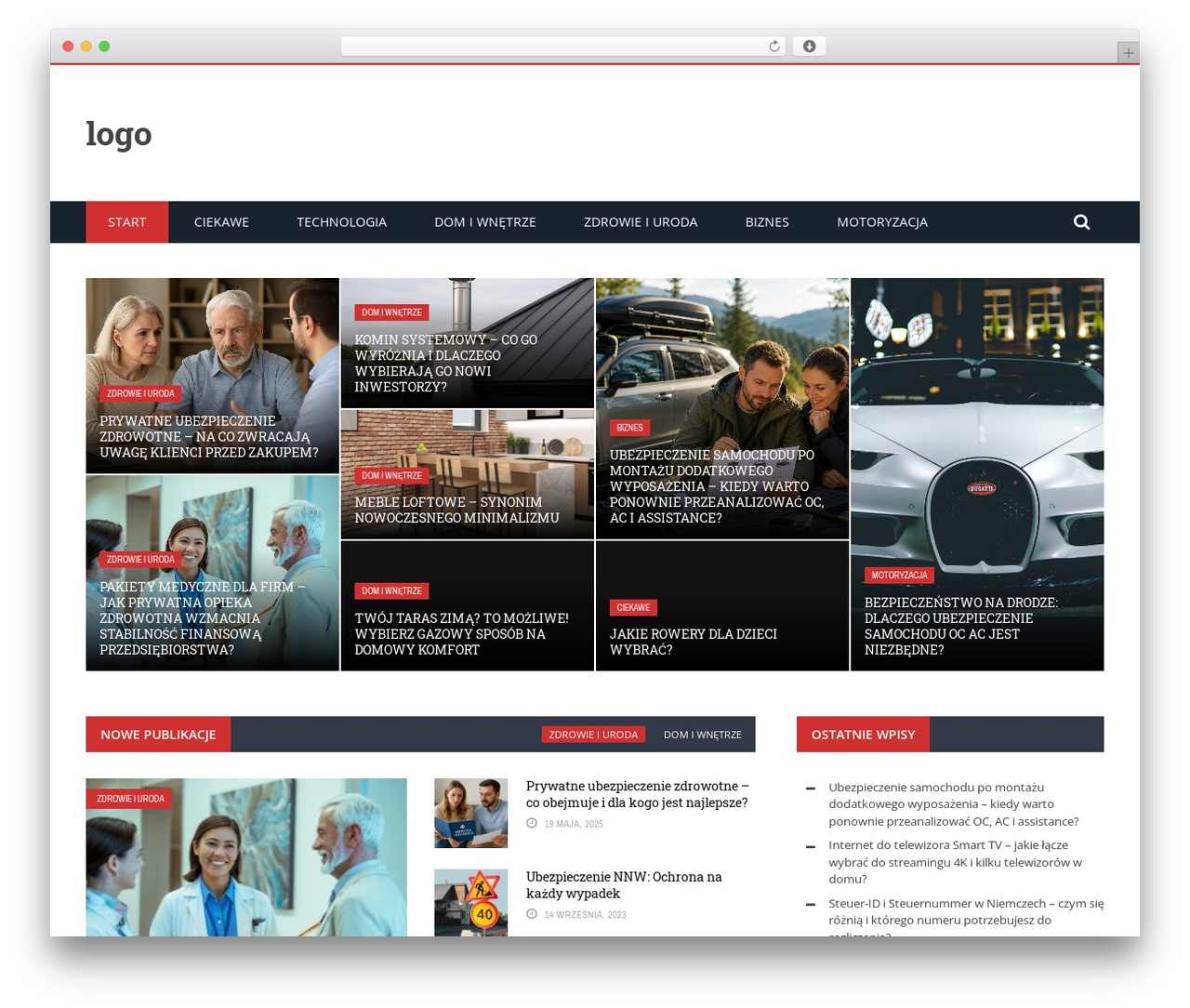The height and width of the screenshot is (1008, 1190).
Task: Open recent post Internet do telewizora Smart TV
Action: 956,862
